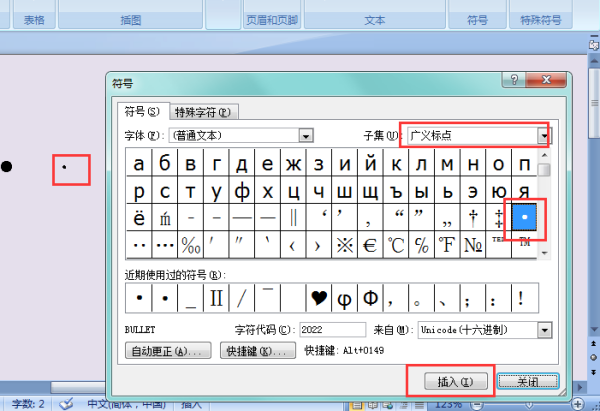The height and width of the screenshot is (411, 600).
Task: Click the symbol grid scroll up arrow
Action: click(x=545, y=155)
